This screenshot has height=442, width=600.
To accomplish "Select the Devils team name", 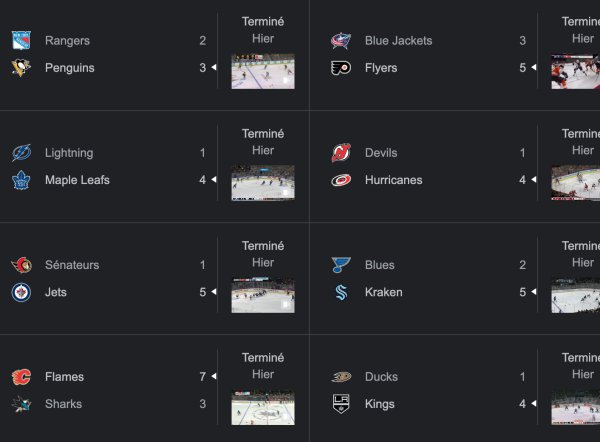I will (x=381, y=153).
